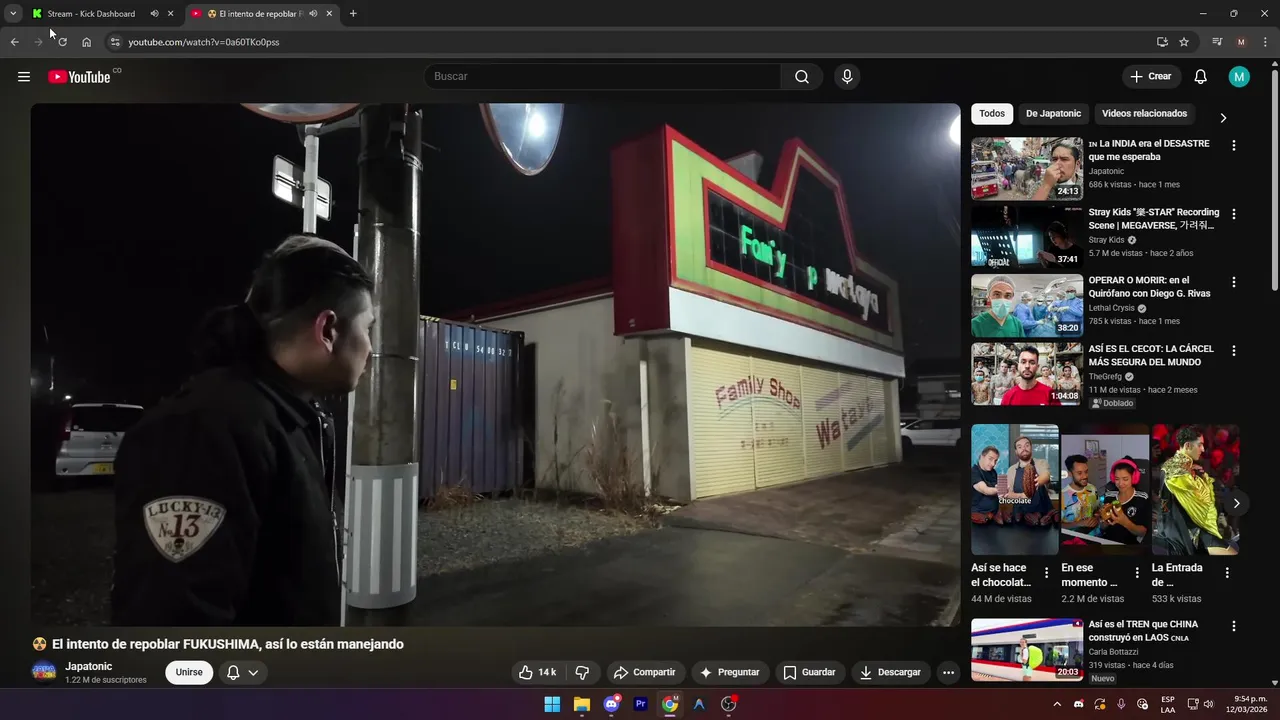Mute the Kick Dashboard tab audio
Viewport: 1280px width, 720px height.
154,14
